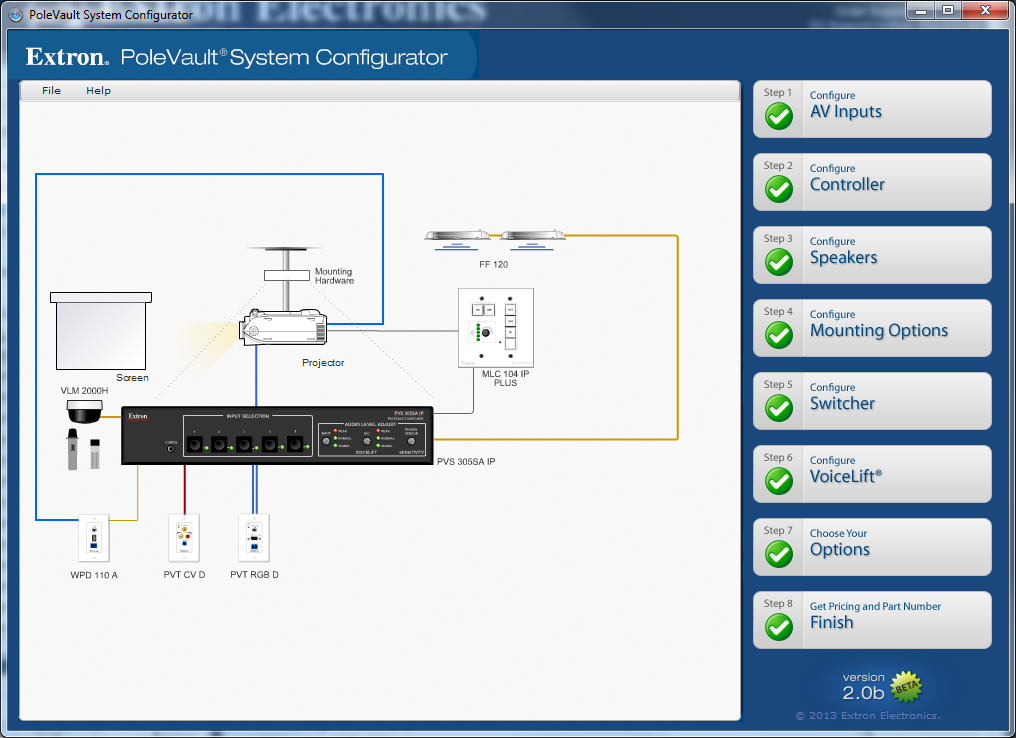Click the 'MLC 104 IP PLUS' label
Screen dimensions: 1016x738
coord(505,378)
